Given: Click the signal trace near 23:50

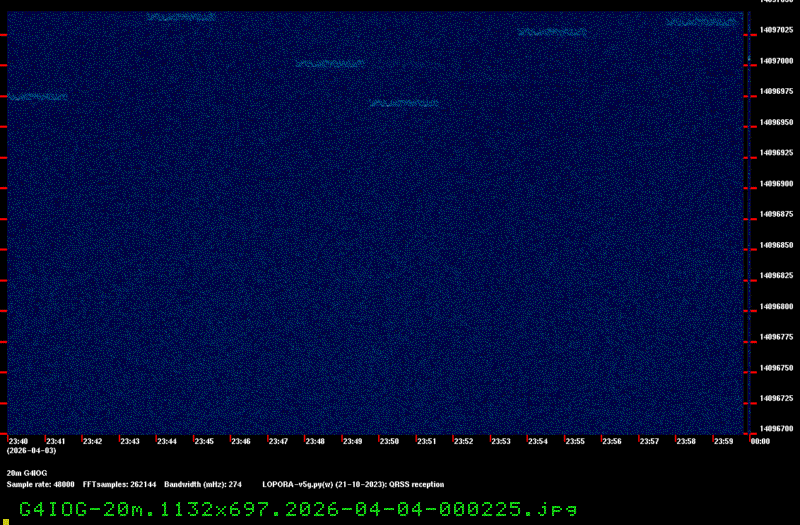Looking at the screenshot, I should tap(404, 103).
